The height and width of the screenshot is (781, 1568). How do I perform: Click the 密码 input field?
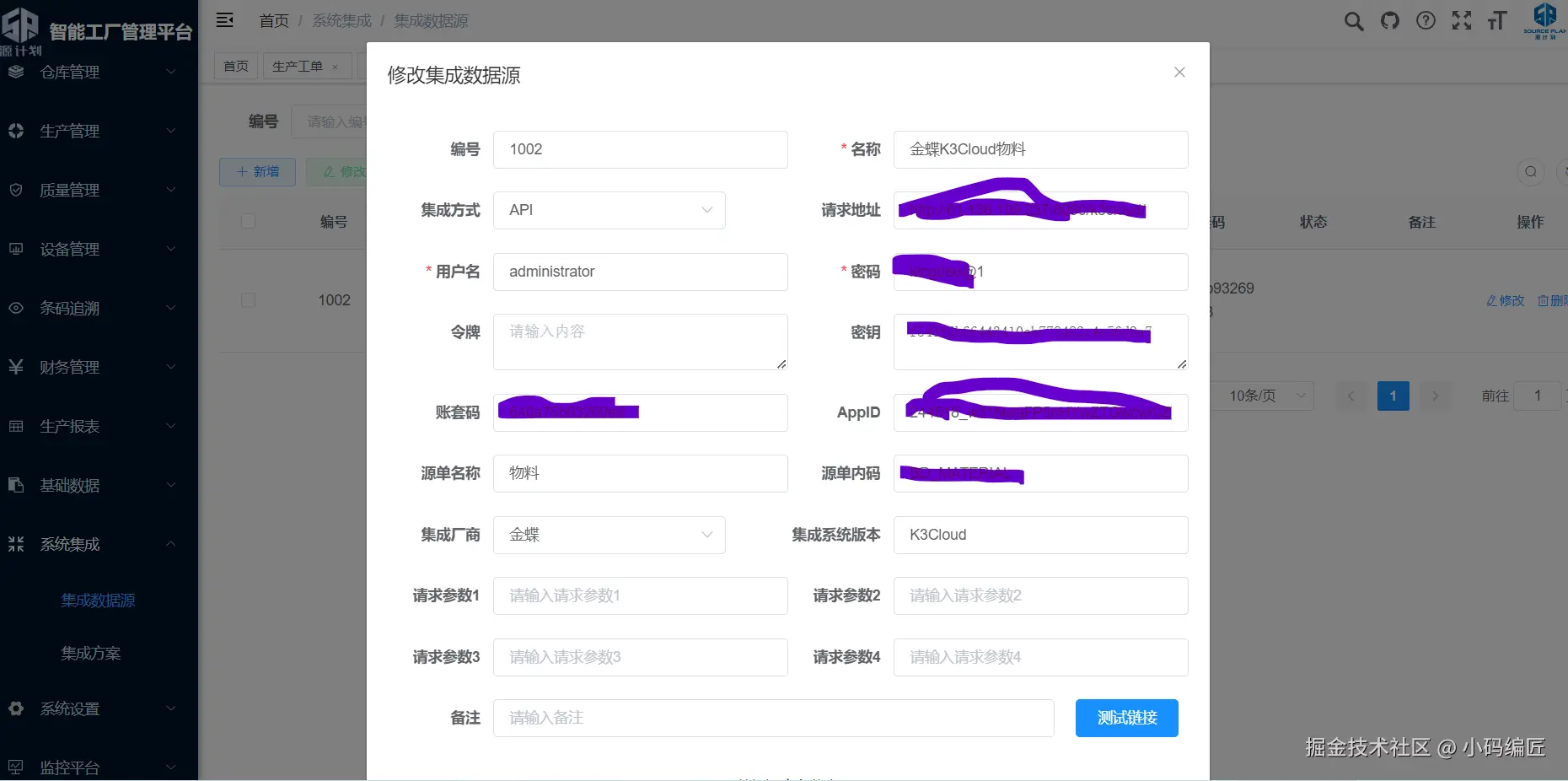[x=1041, y=272]
